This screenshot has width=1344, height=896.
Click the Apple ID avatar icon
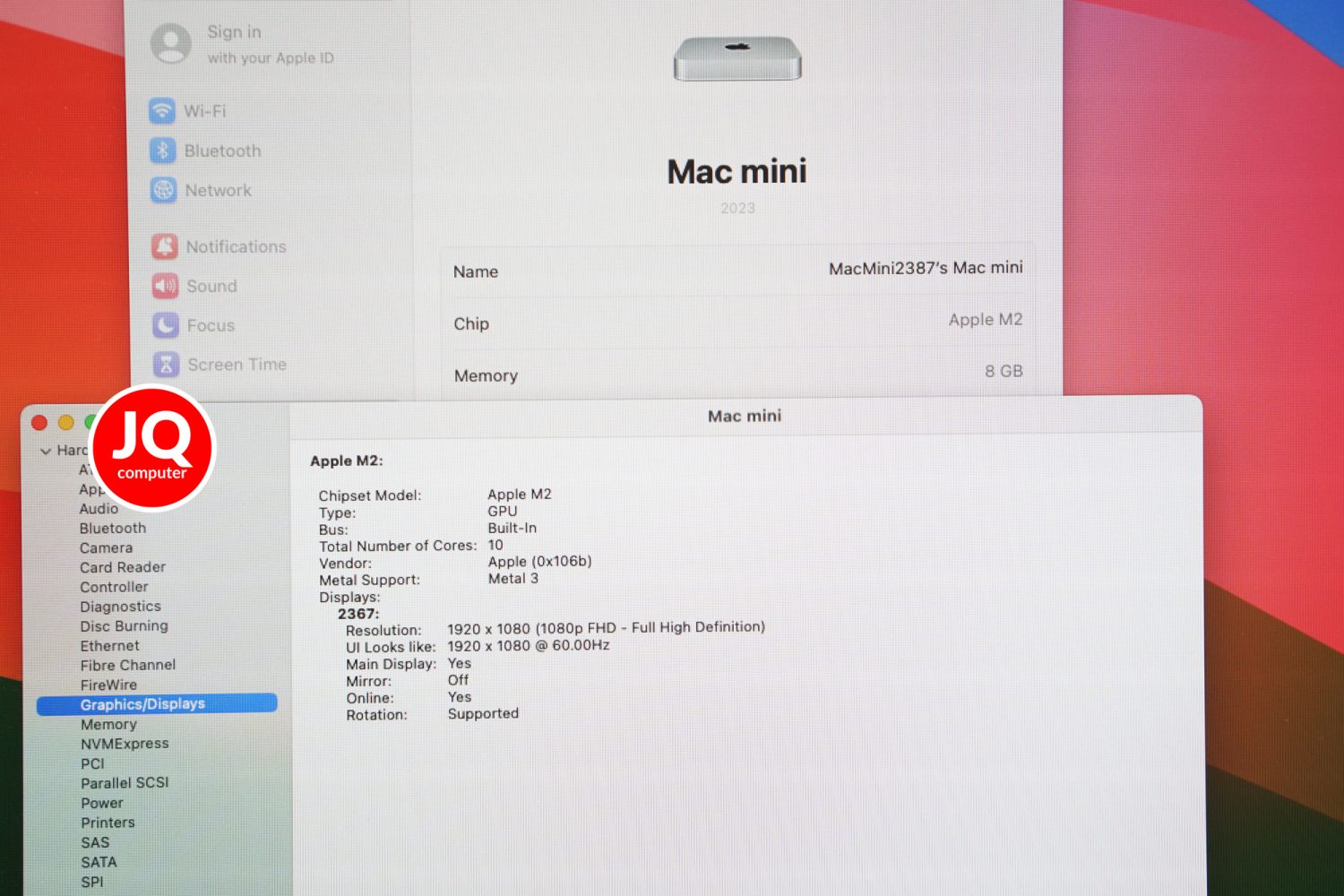171,44
